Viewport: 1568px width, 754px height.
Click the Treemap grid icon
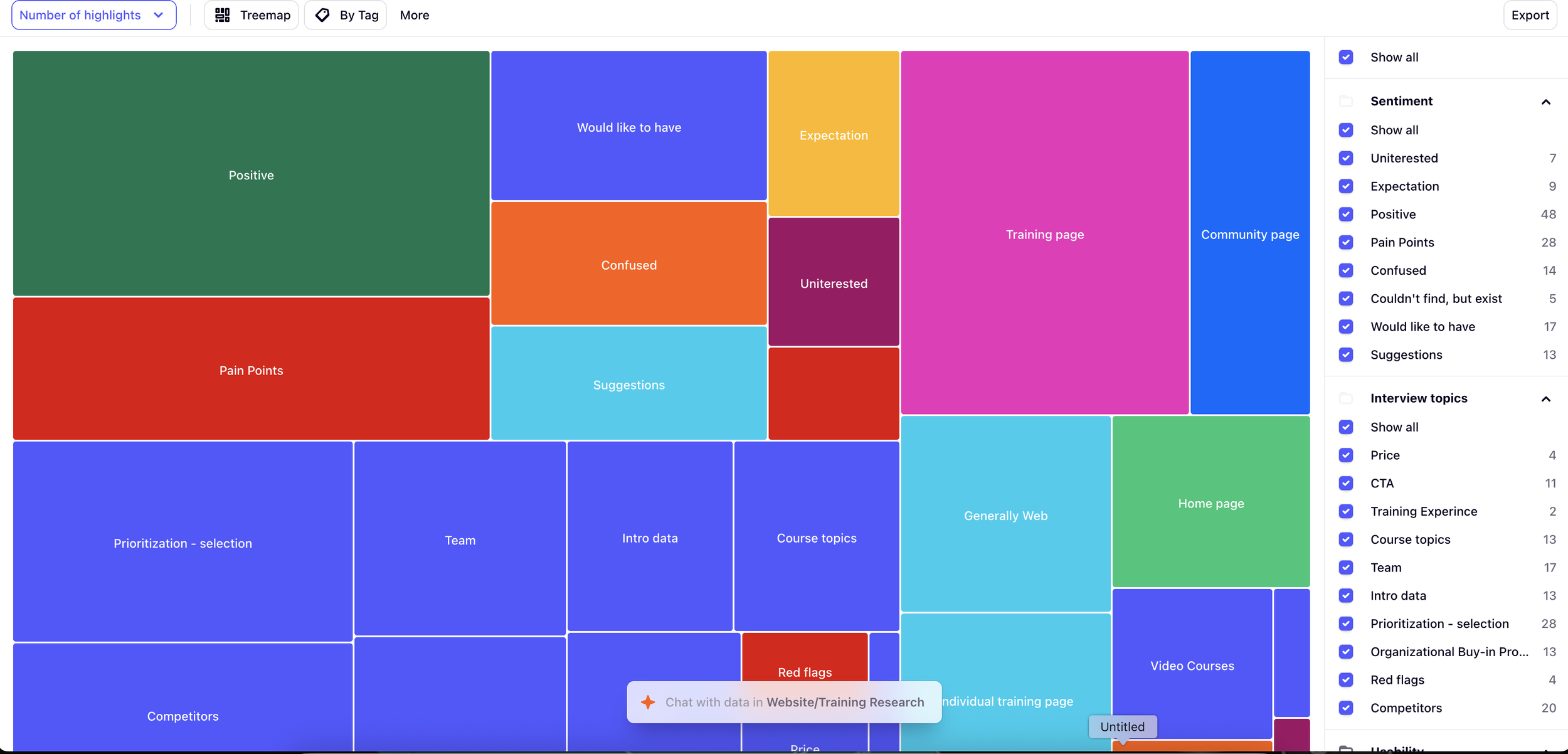222,15
